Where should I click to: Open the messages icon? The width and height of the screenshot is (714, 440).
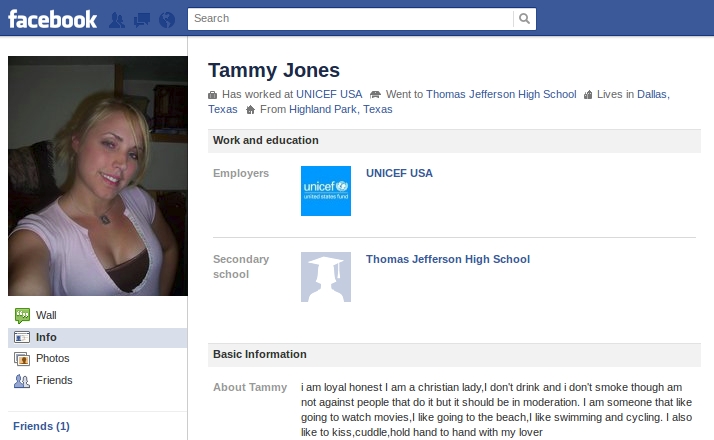point(142,20)
